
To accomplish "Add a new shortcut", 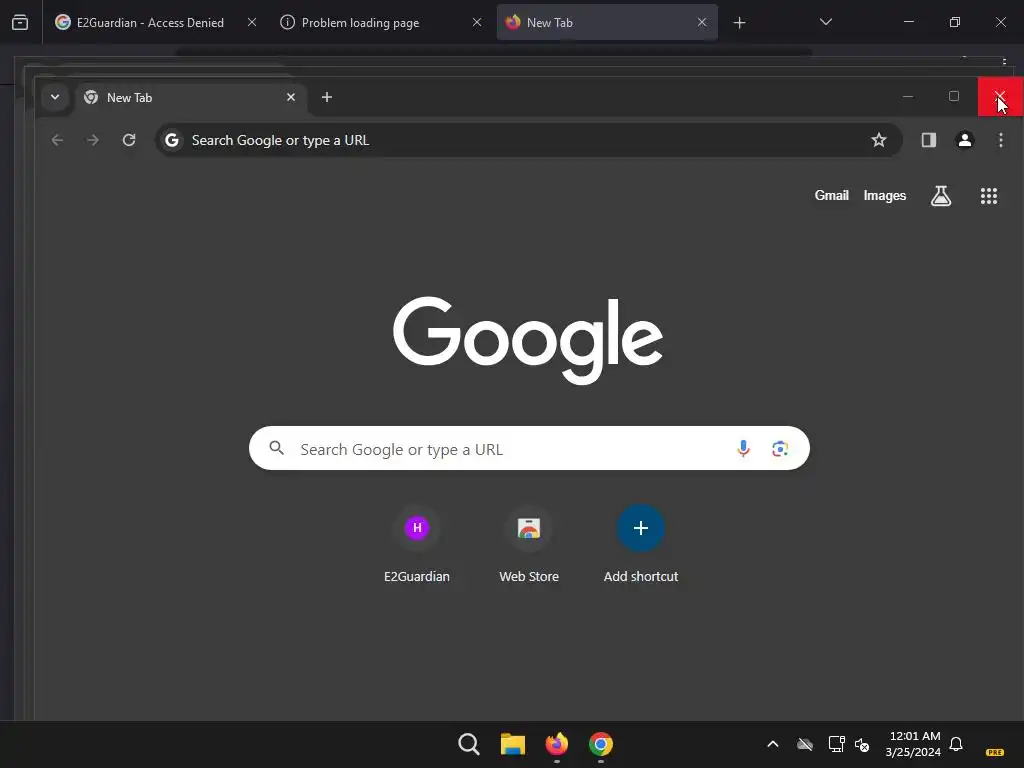I will coord(641,545).
